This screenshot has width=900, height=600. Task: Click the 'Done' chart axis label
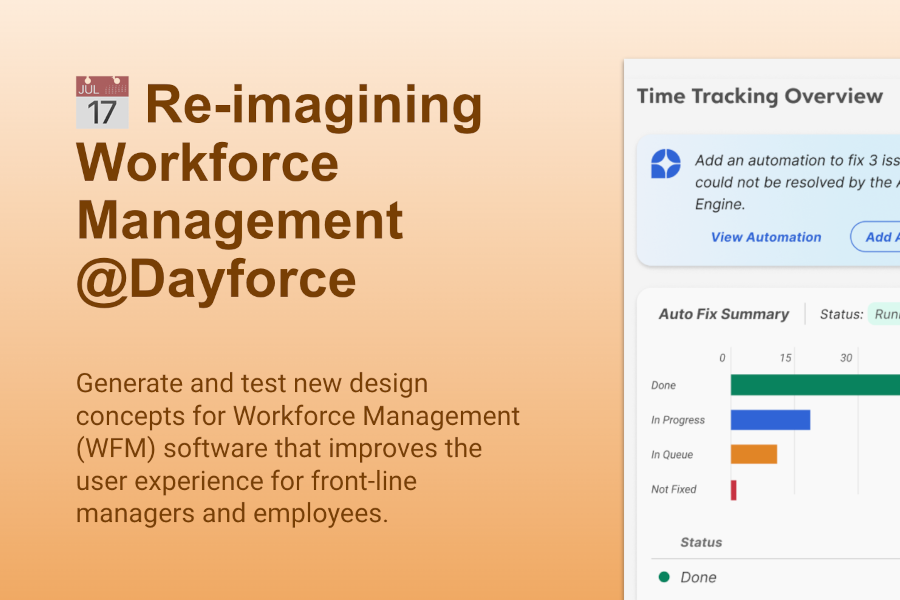663,385
